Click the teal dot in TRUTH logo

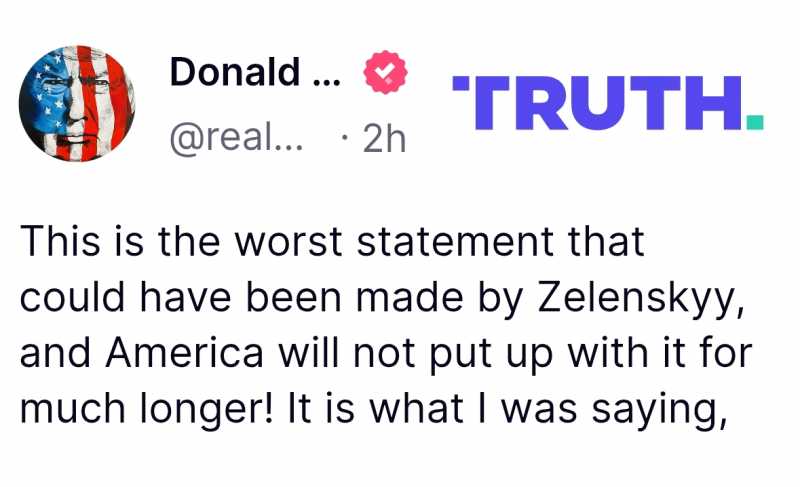(755, 122)
